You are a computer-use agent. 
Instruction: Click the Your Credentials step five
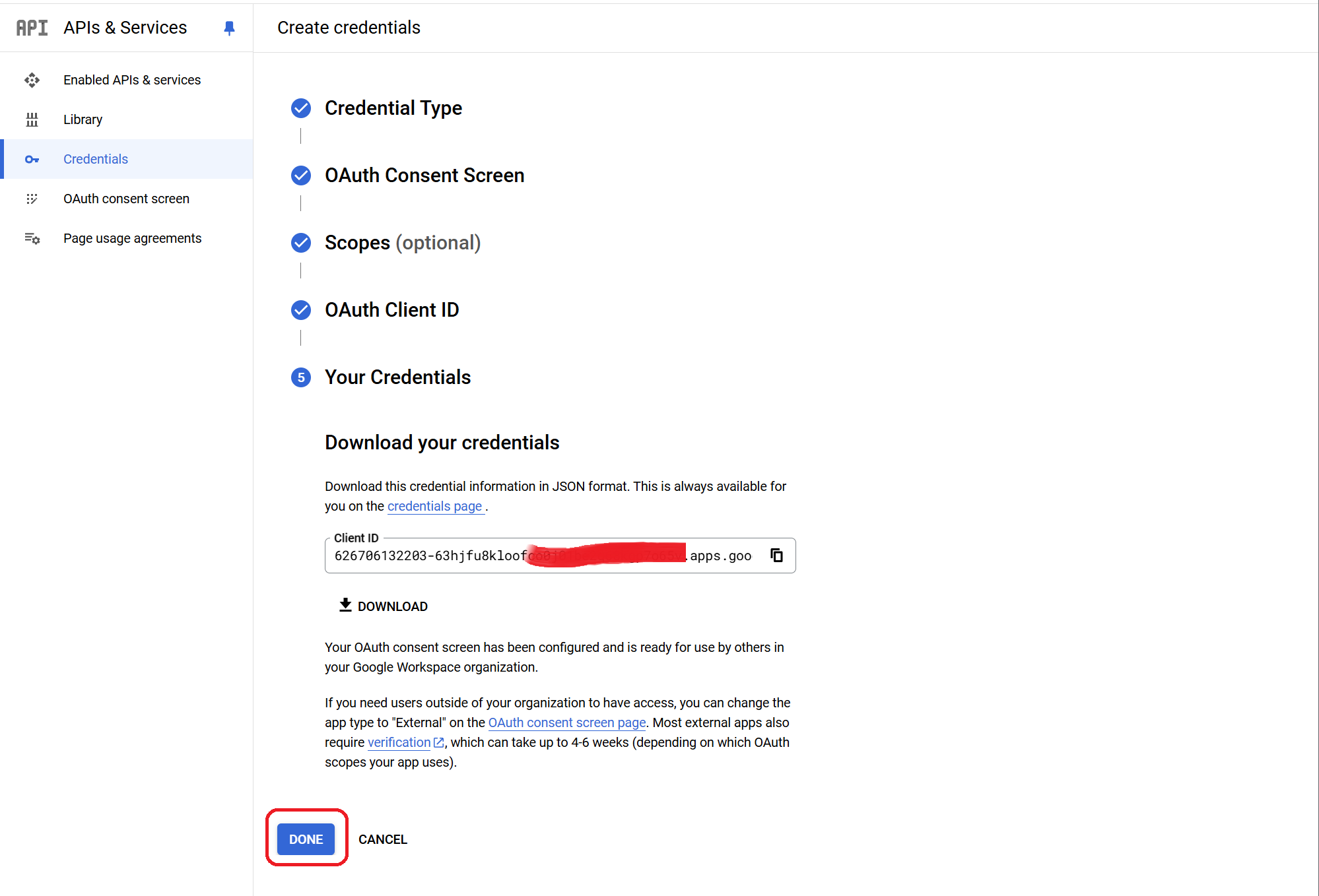click(301, 377)
